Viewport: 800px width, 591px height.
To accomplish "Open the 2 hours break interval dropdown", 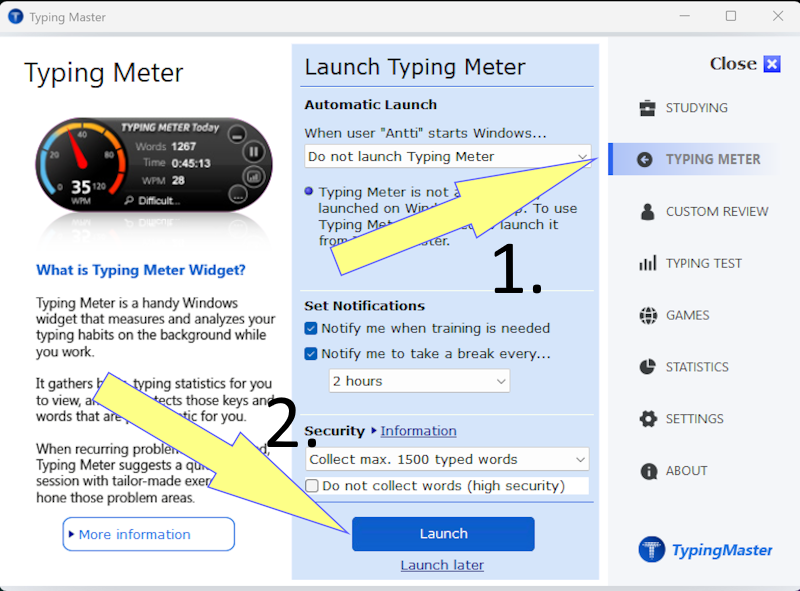I will coord(419,381).
